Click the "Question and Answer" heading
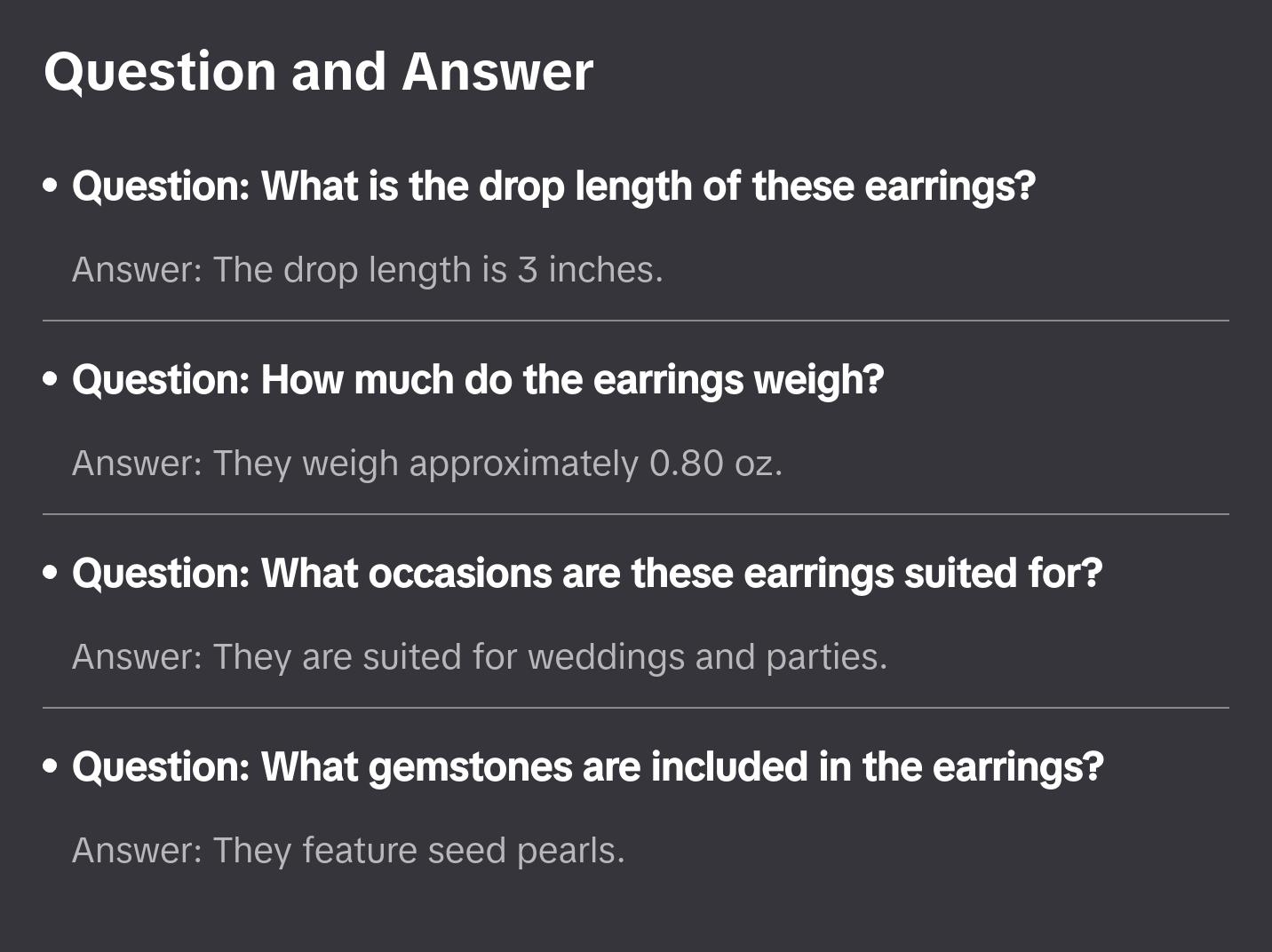 (318, 71)
